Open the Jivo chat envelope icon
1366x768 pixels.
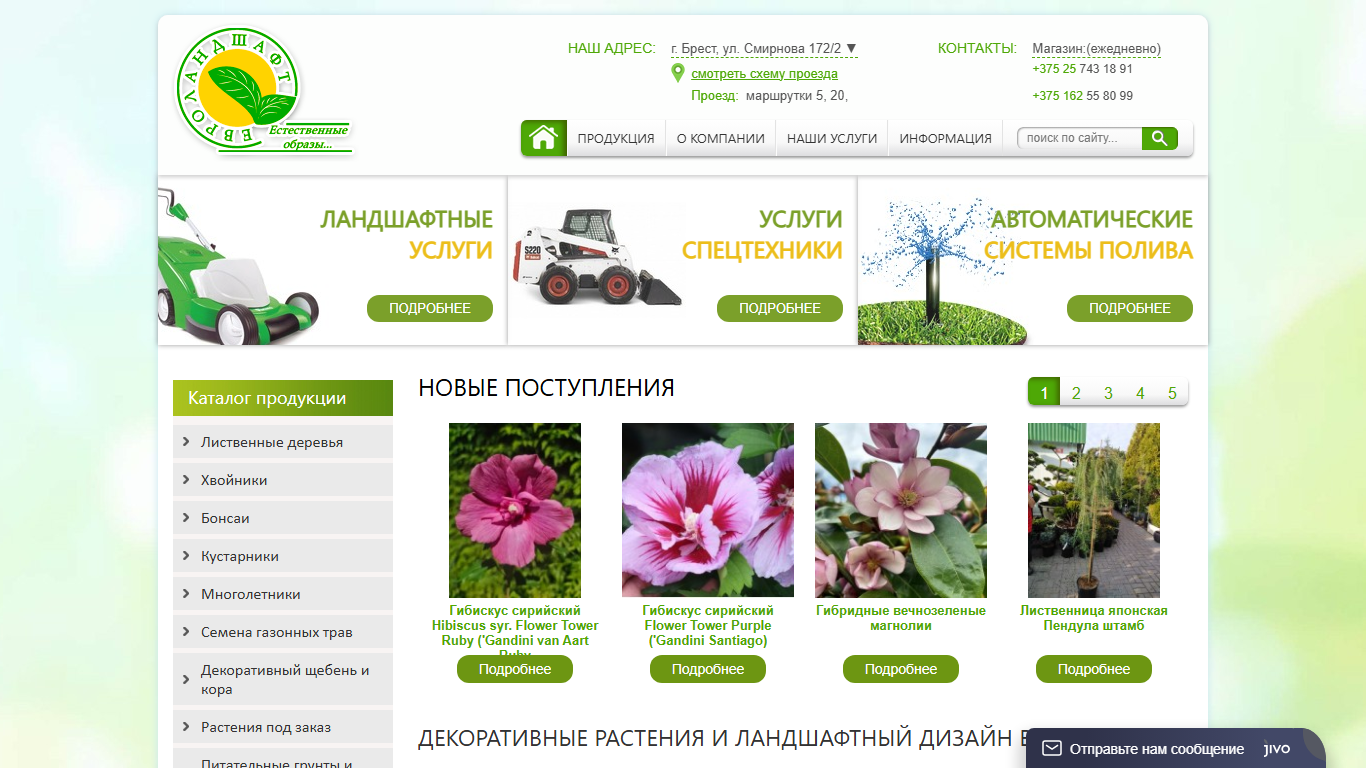point(1051,748)
